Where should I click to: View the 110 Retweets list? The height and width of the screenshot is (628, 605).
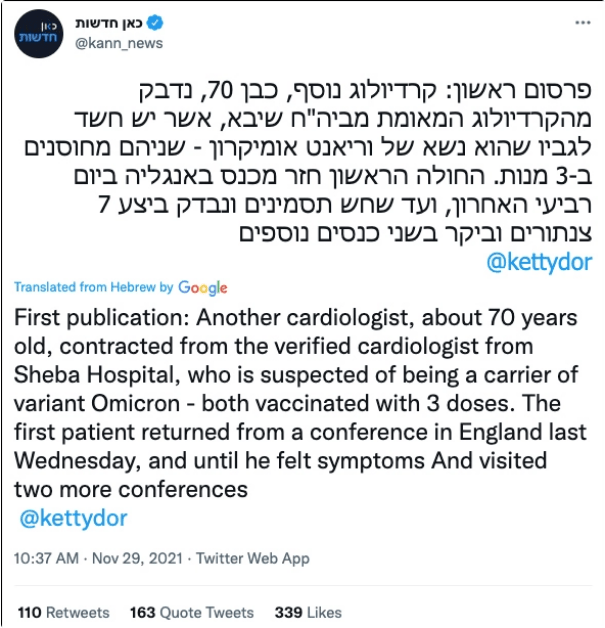click(x=53, y=611)
